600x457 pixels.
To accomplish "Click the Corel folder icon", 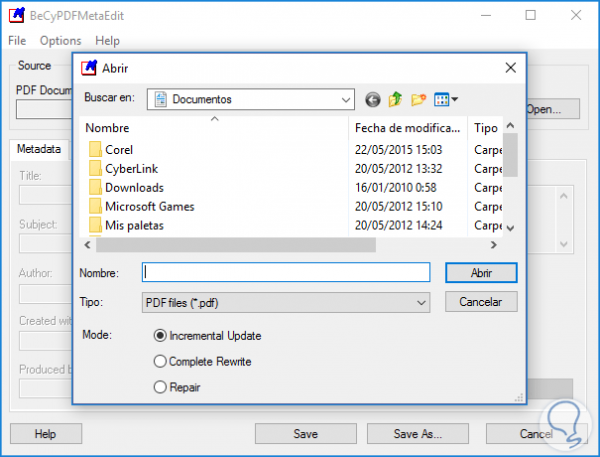I will tap(95, 149).
